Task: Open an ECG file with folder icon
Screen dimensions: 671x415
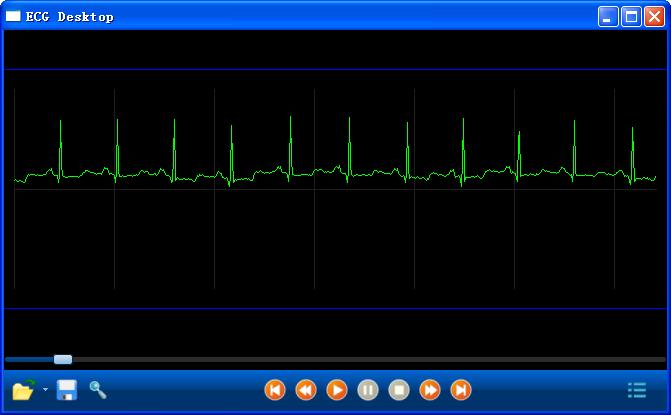Action: tap(24, 390)
